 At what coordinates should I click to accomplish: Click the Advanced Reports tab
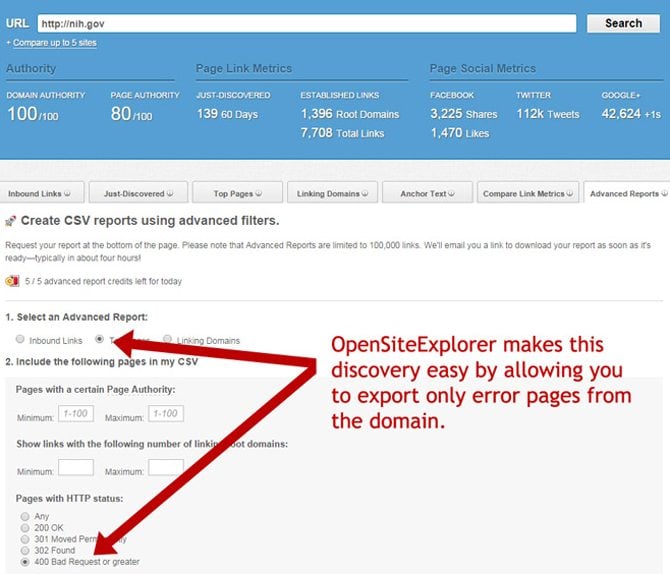pos(626,193)
